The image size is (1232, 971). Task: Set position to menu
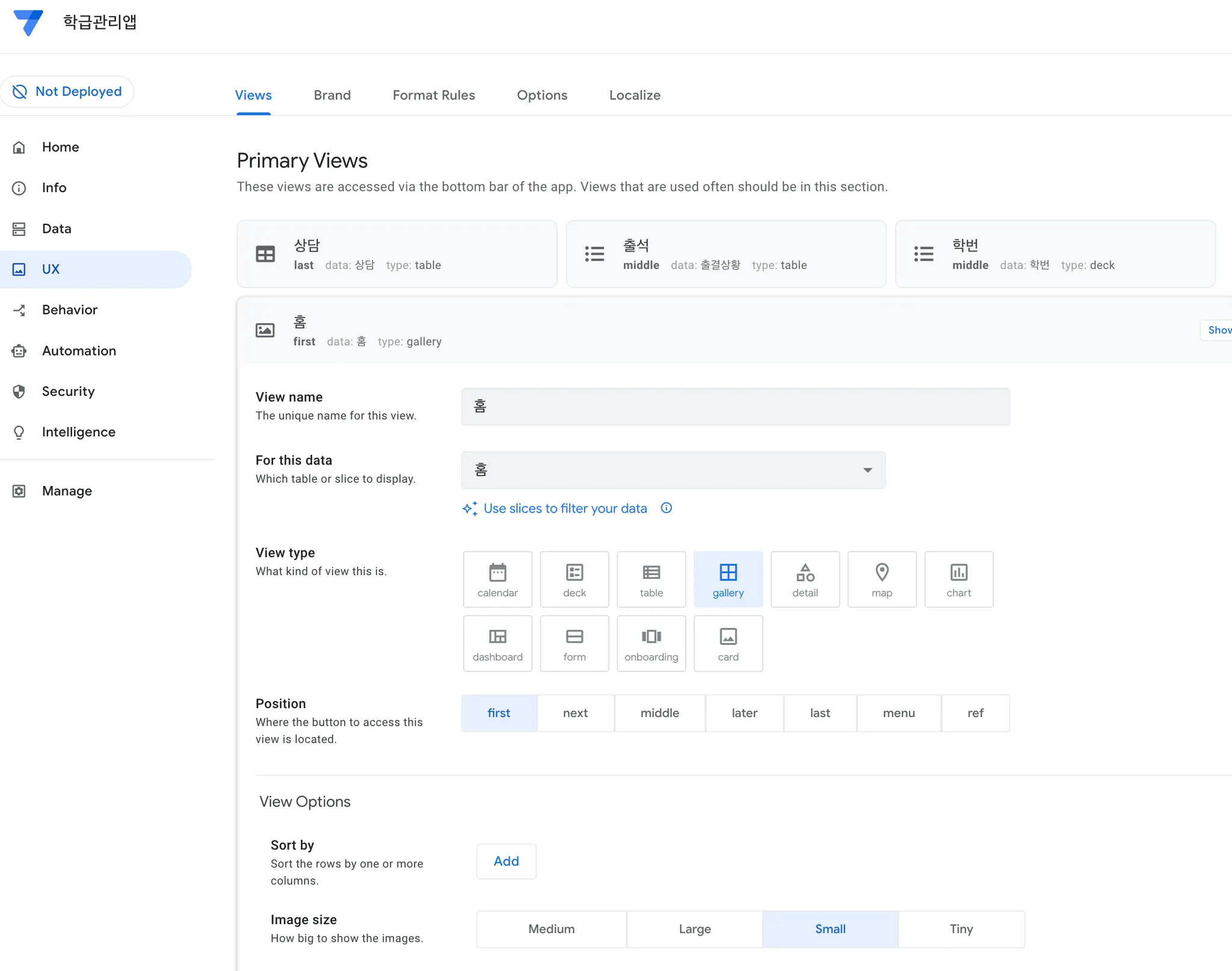point(898,713)
